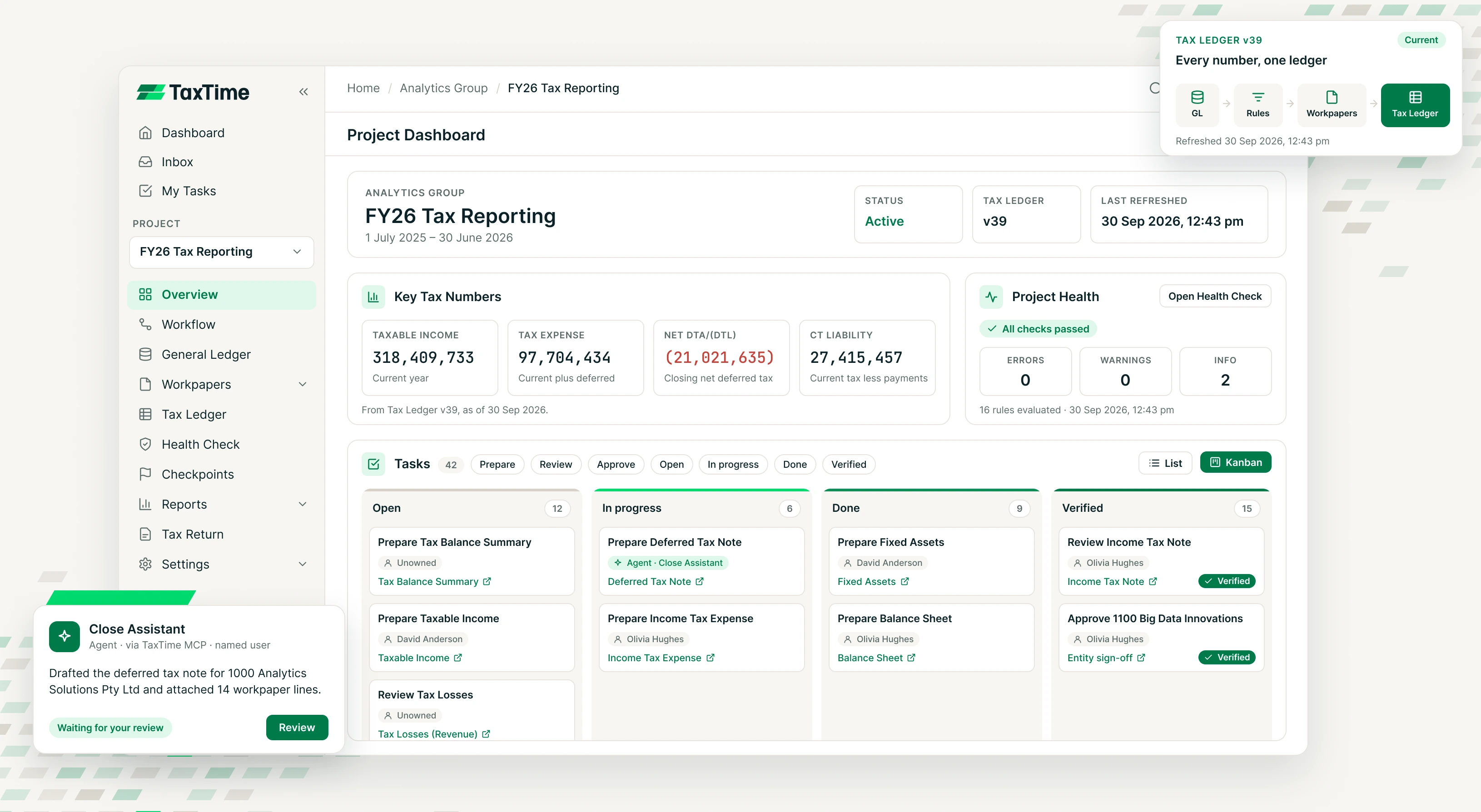Image resolution: width=1481 pixels, height=812 pixels.
Task: Select Overview in the sidebar
Action: click(221, 295)
